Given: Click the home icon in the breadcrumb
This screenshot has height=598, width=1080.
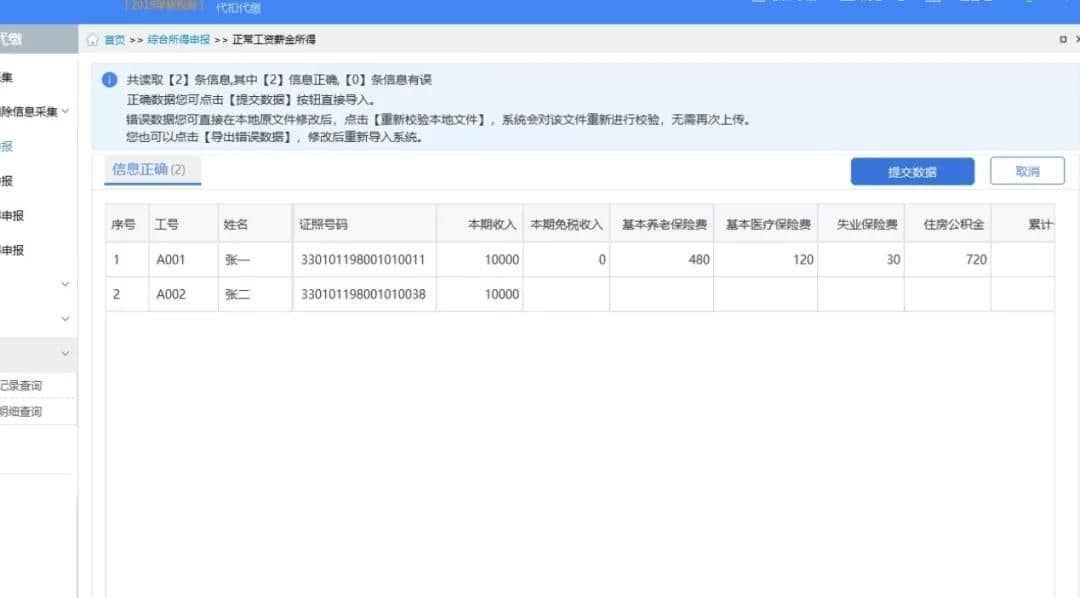Looking at the screenshot, I should tap(92, 40).
